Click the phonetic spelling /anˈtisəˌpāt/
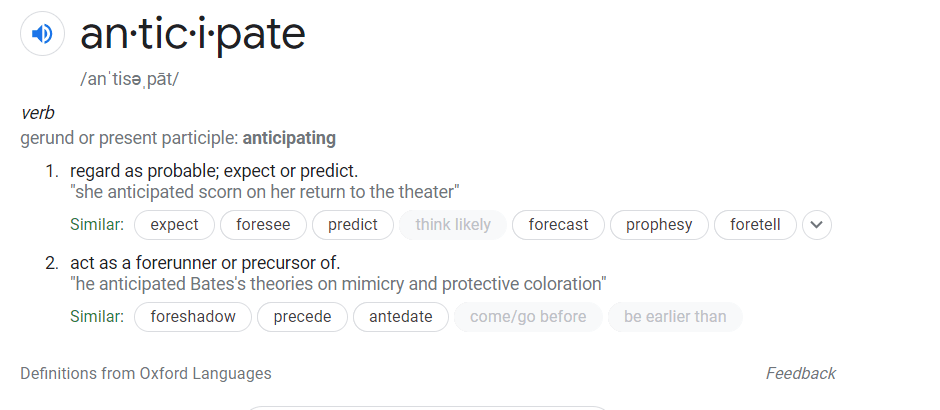This screenshot has height=410, width=940. coord(129,78)
